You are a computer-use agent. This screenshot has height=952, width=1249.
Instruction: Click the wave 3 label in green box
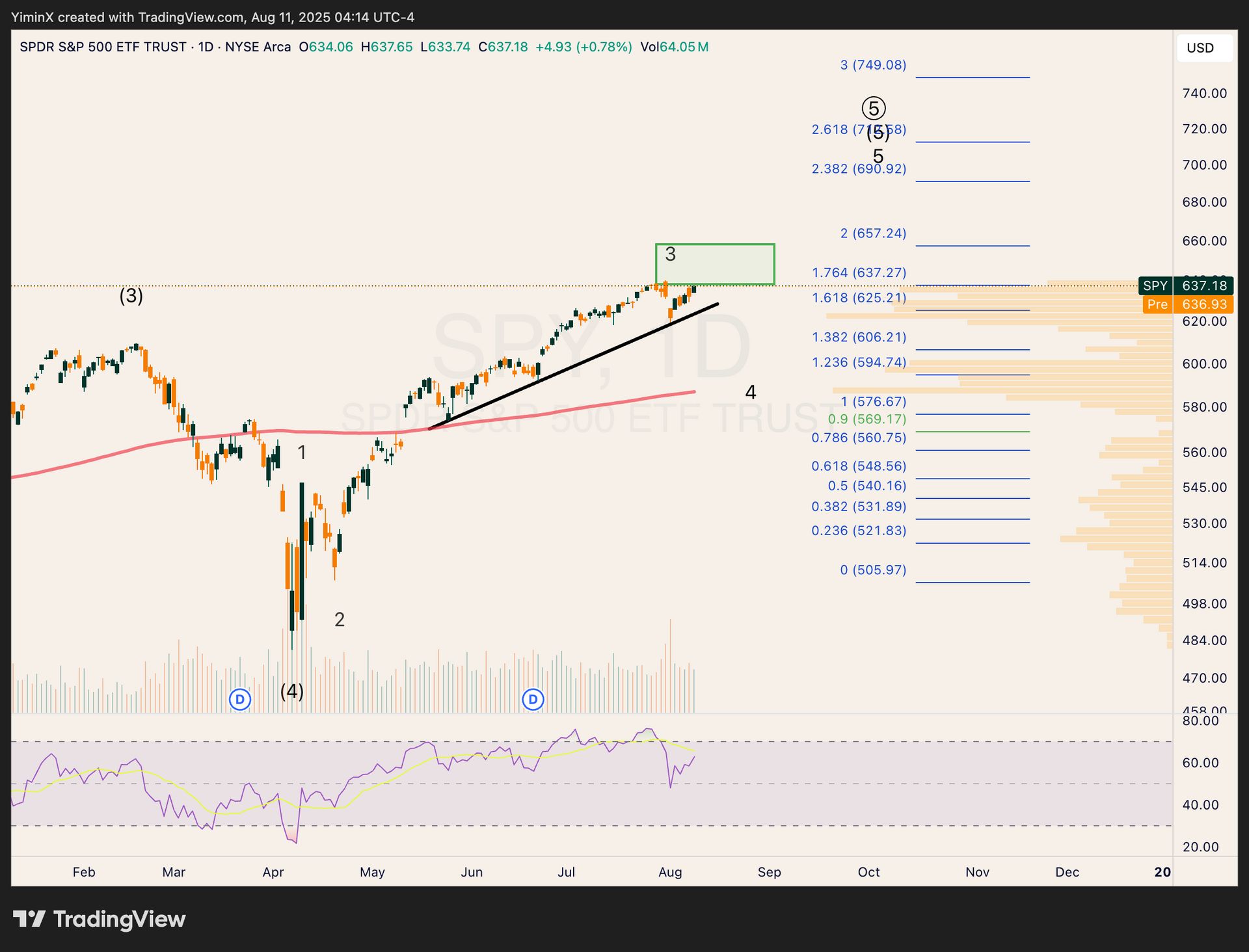tap(671, 254)
